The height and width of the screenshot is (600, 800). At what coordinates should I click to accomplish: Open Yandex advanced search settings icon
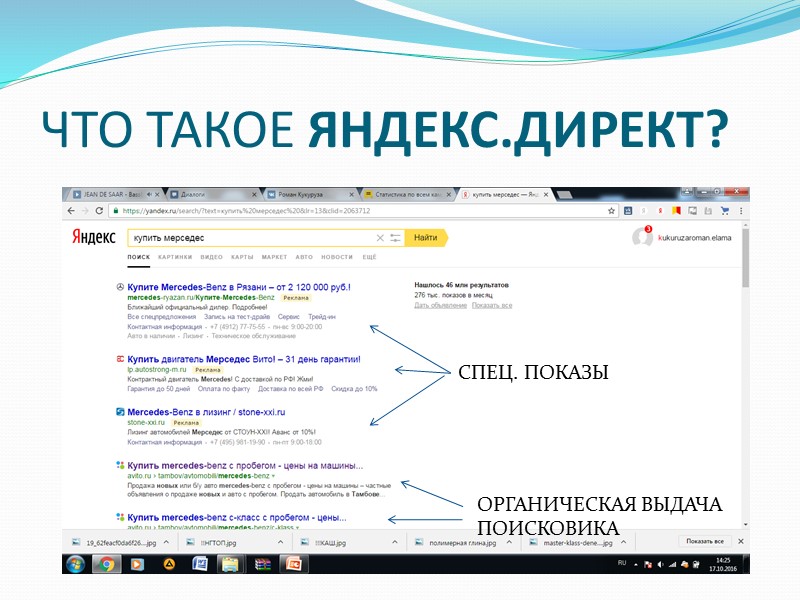(395, 238)
